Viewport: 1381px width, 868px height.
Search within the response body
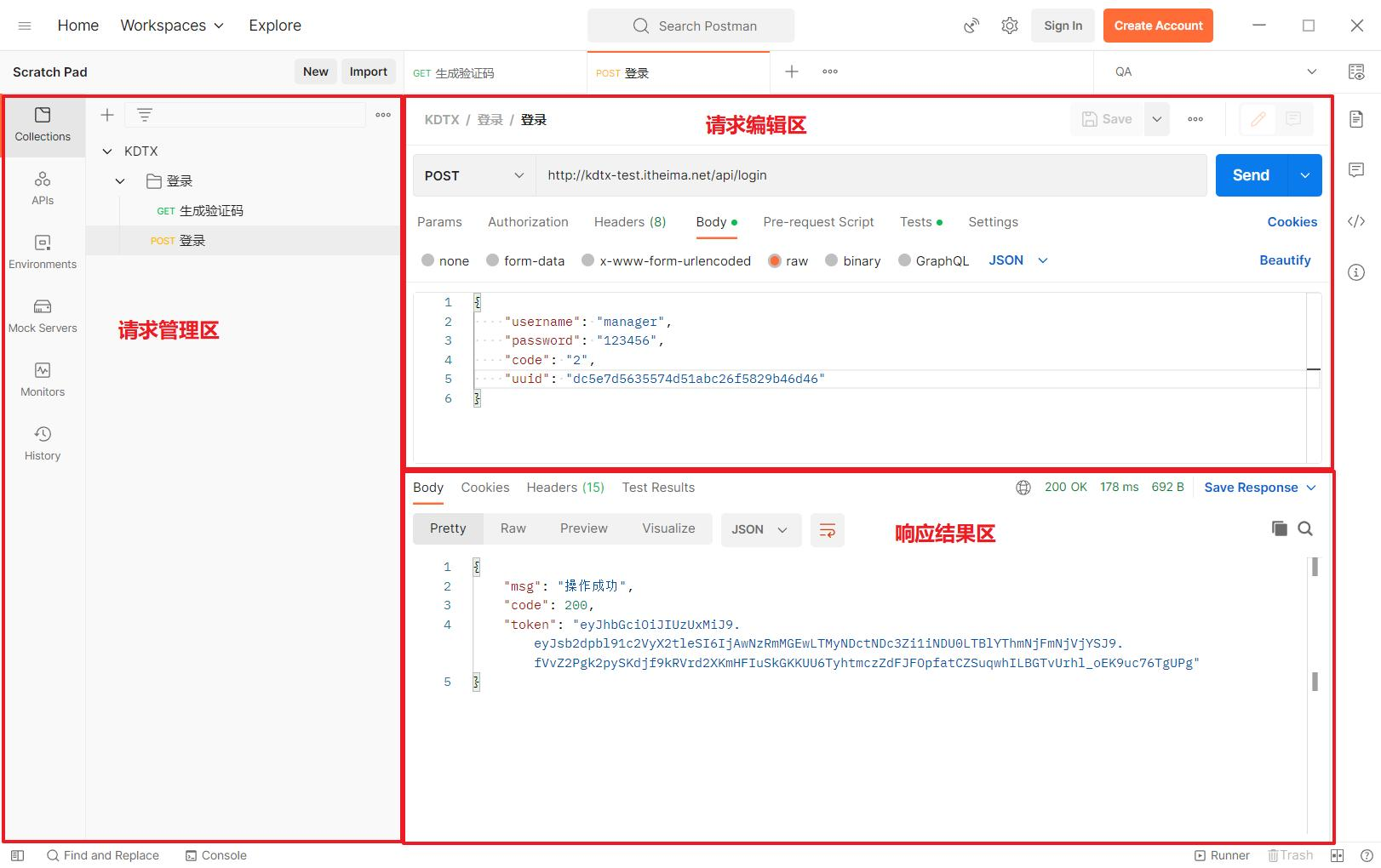click(1305, 528)
